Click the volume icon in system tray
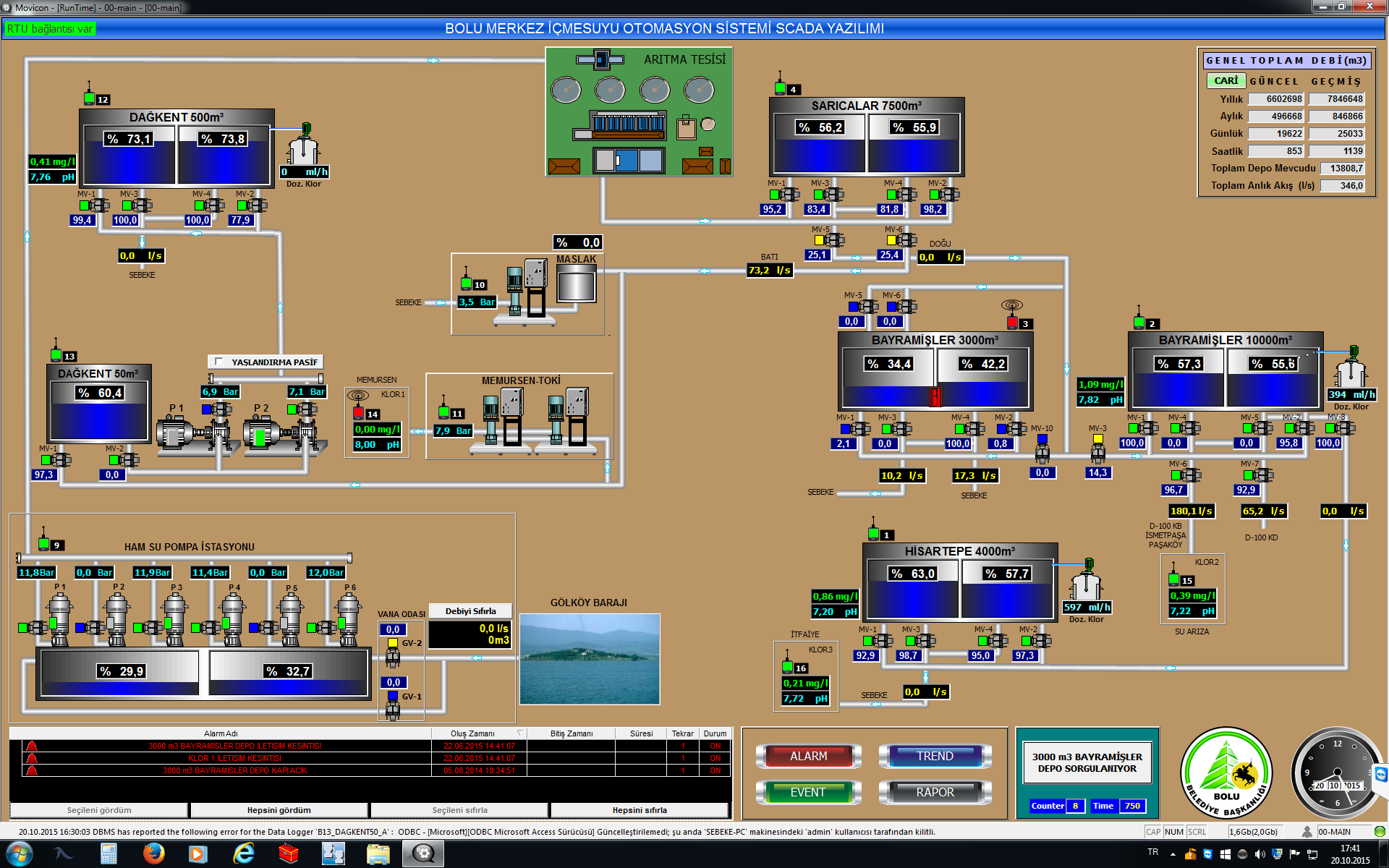This screenshot has width=1389, height=868. click(1260, 854)
